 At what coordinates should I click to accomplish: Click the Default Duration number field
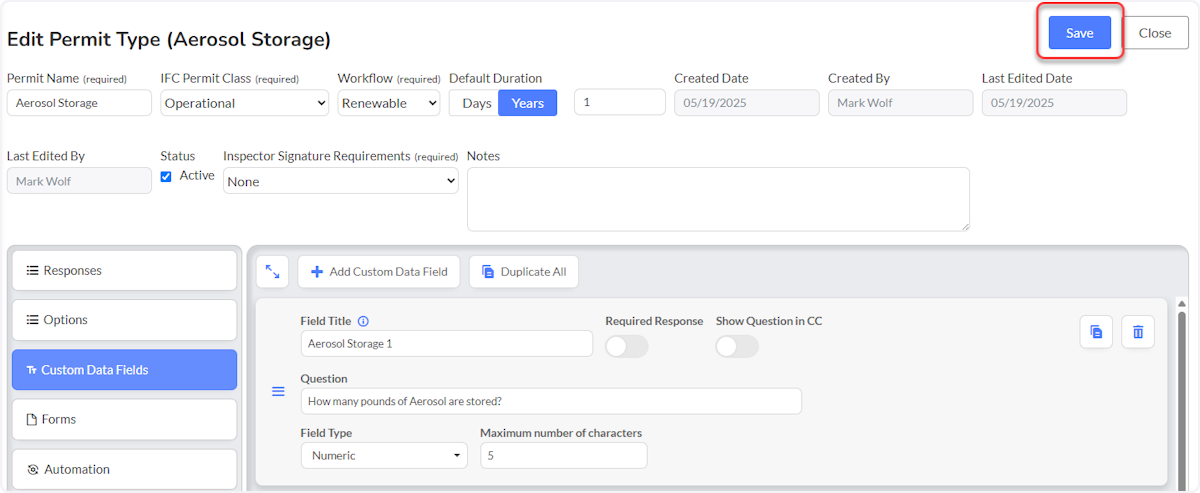(620, 102)
